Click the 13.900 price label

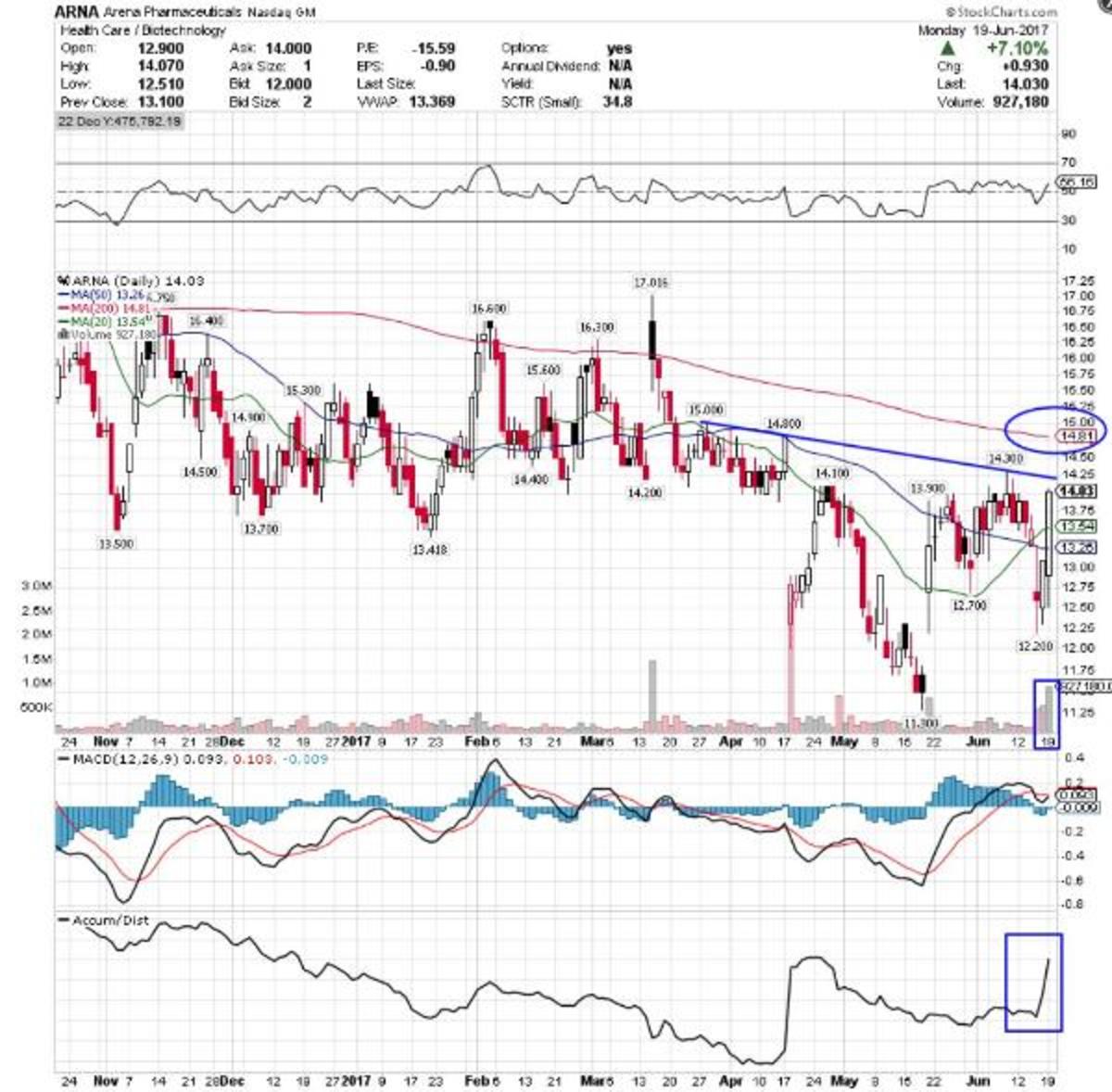coord(927,488)
